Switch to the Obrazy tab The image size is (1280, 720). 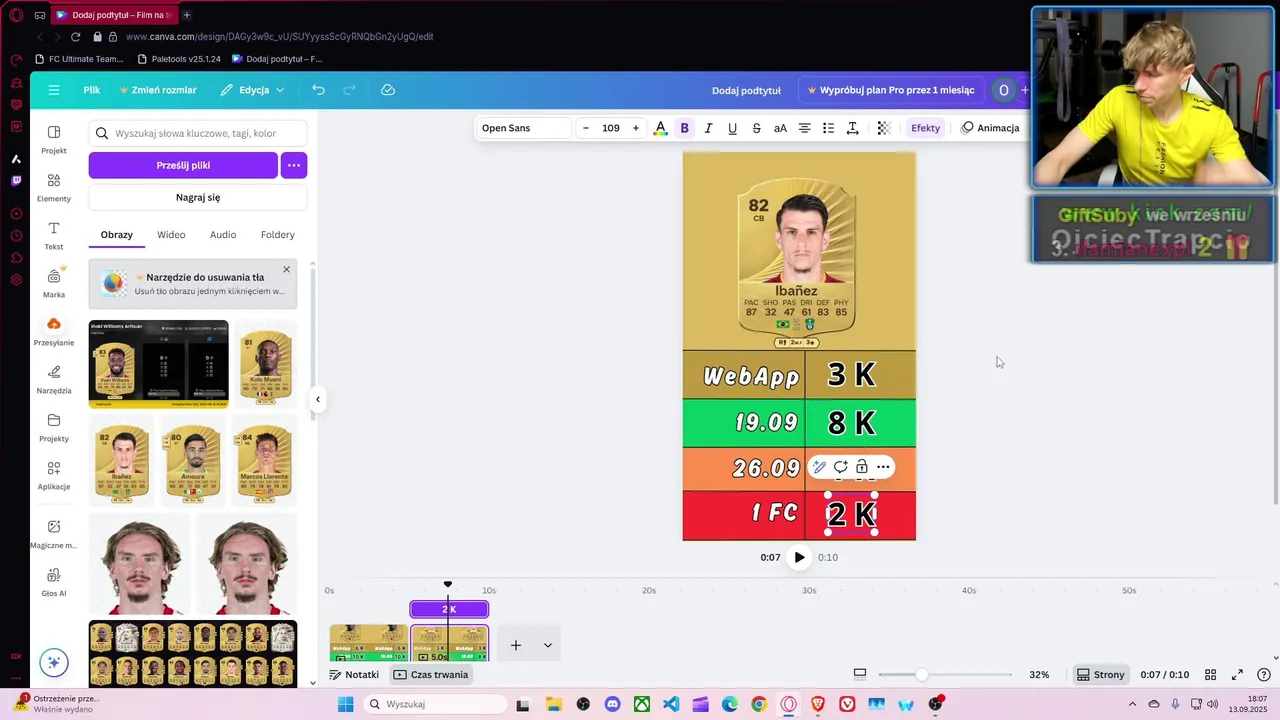(x=117, y=235)
